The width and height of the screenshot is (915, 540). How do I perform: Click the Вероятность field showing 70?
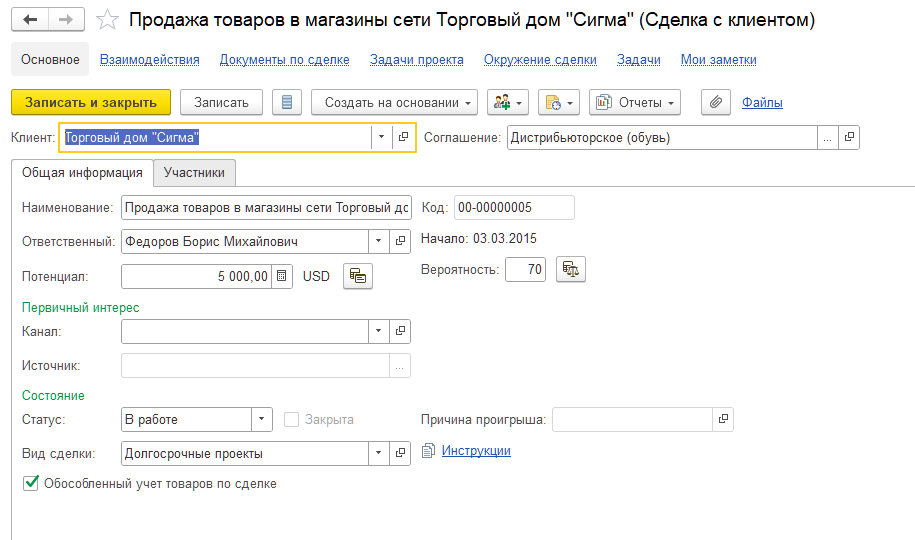(x=526, y=269)
